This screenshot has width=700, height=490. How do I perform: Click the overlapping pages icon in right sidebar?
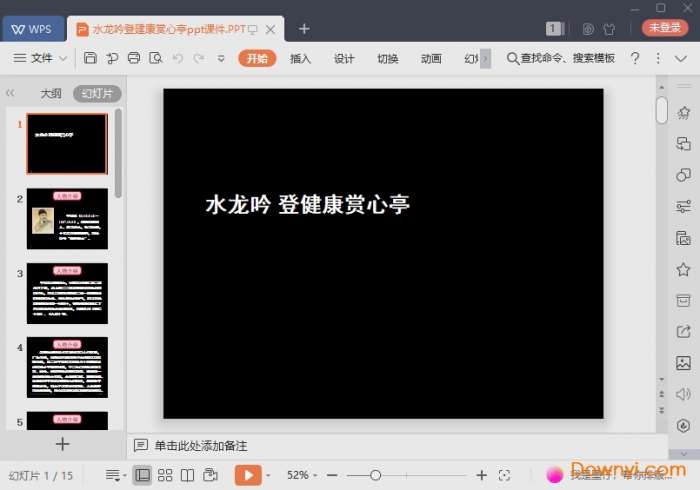point(683,144)
